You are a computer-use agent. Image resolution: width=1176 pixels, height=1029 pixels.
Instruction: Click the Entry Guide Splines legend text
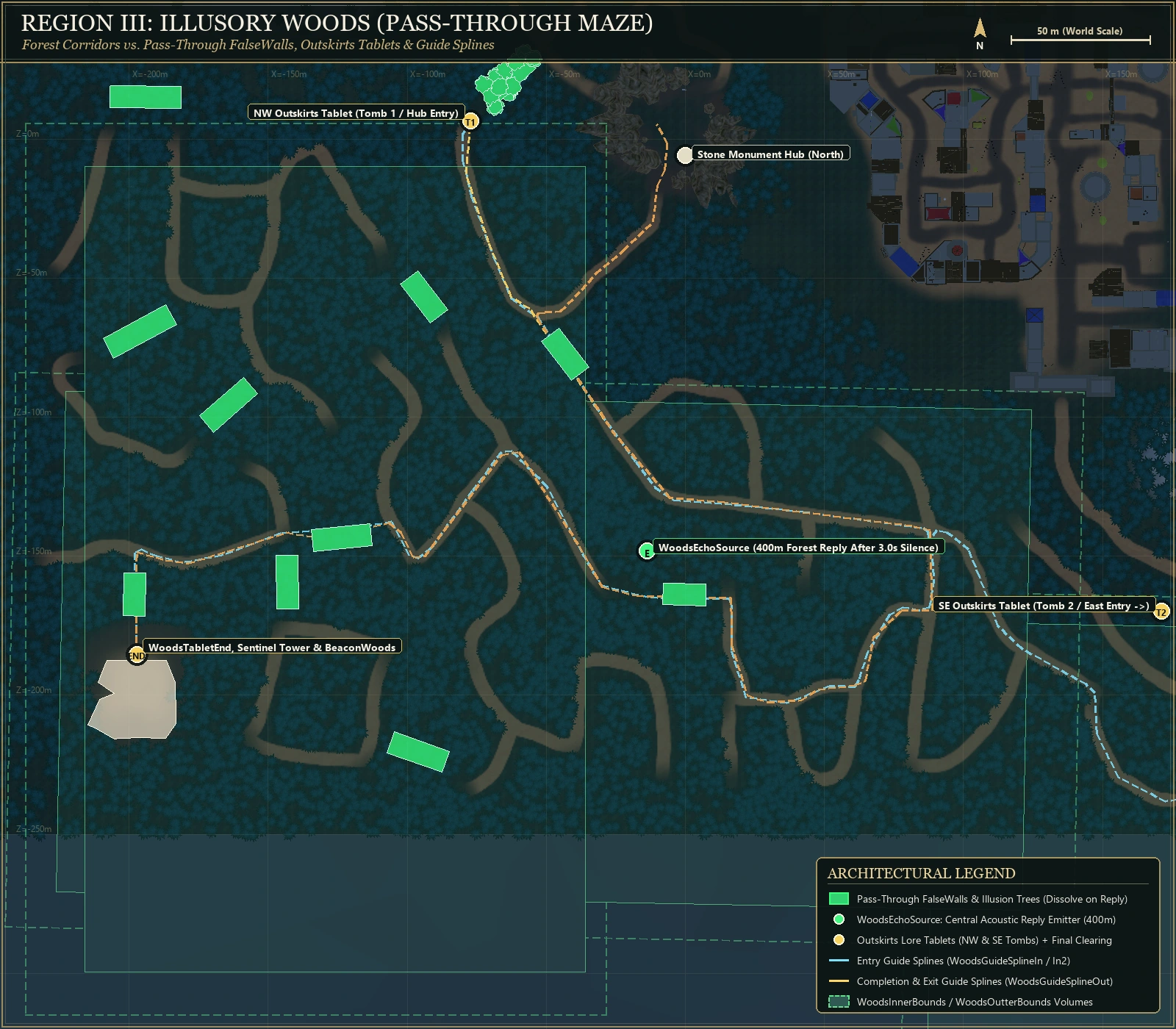tap(963, 961)
